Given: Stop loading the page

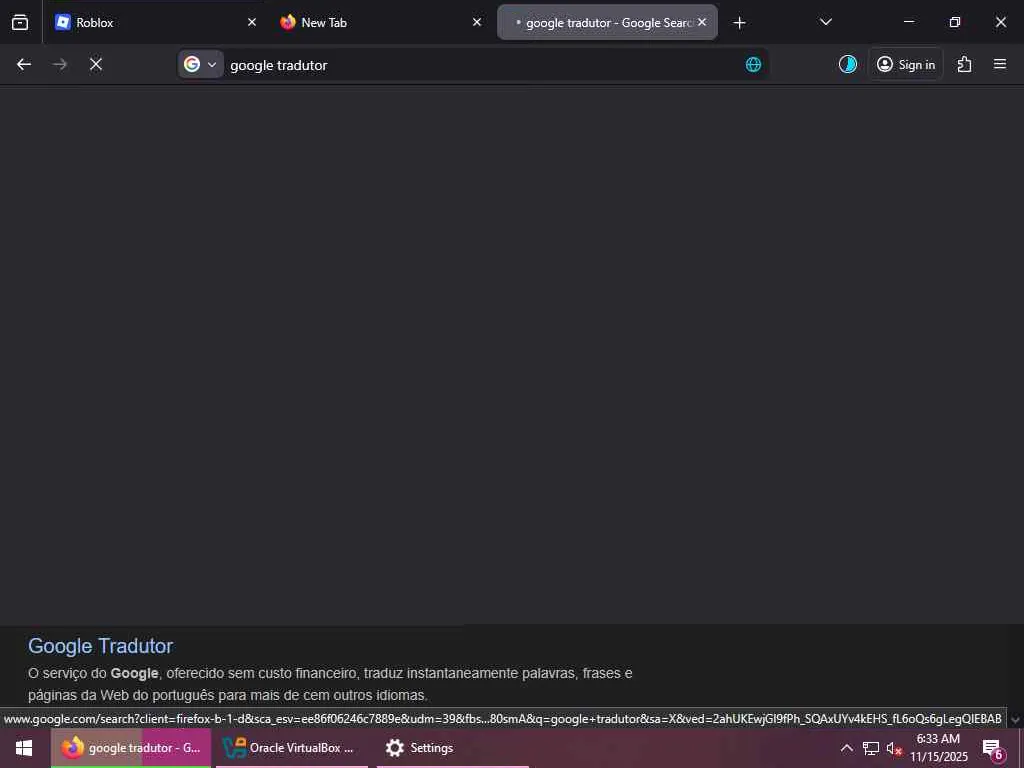Looking at the screenshot, I should pyautogui.click(x=96, y=65).
